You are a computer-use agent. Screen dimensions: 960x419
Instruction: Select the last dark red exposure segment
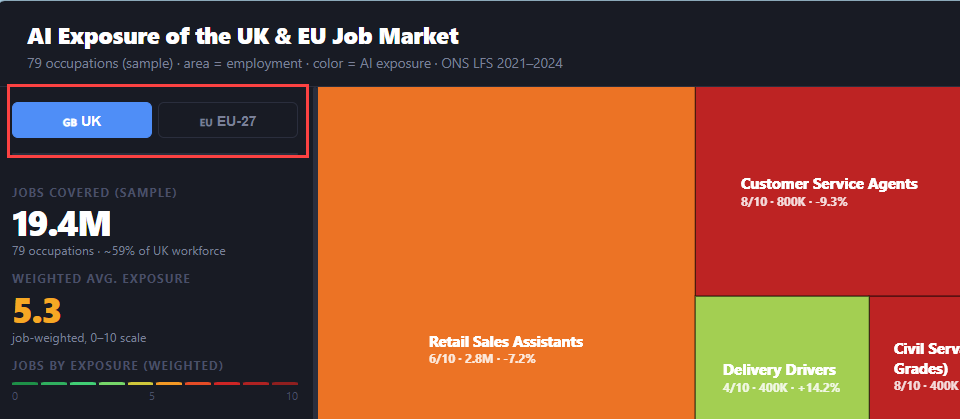285,383
